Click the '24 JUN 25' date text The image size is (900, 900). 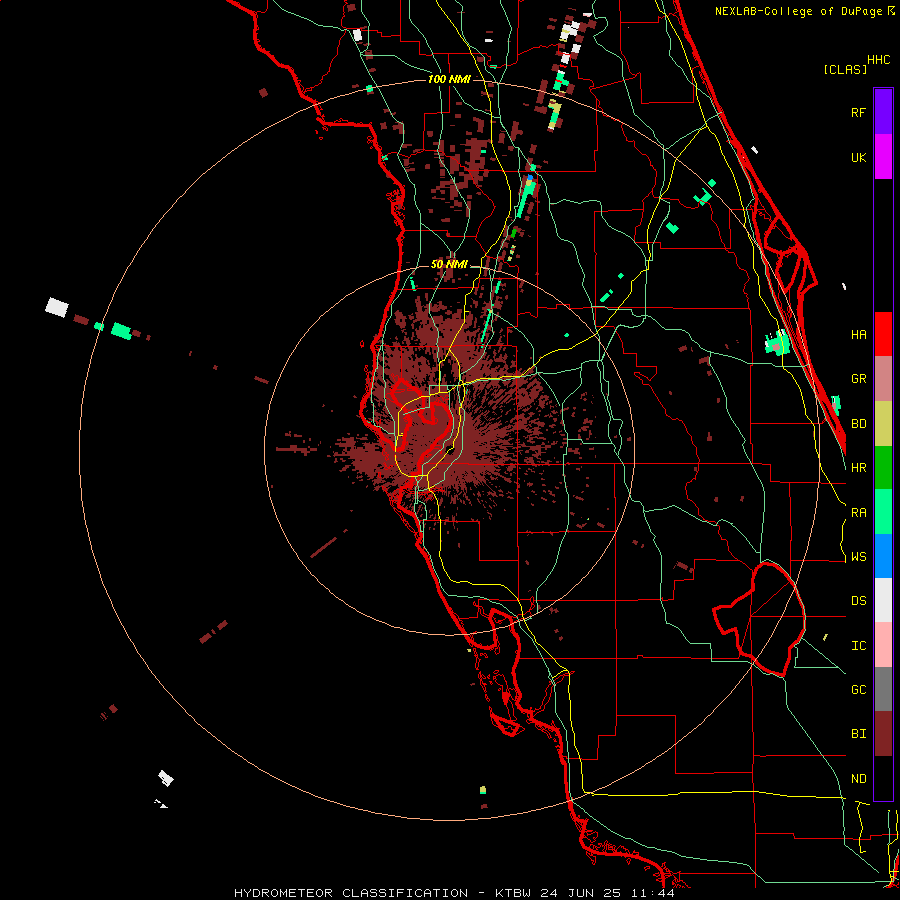click(x=581, y=893)
